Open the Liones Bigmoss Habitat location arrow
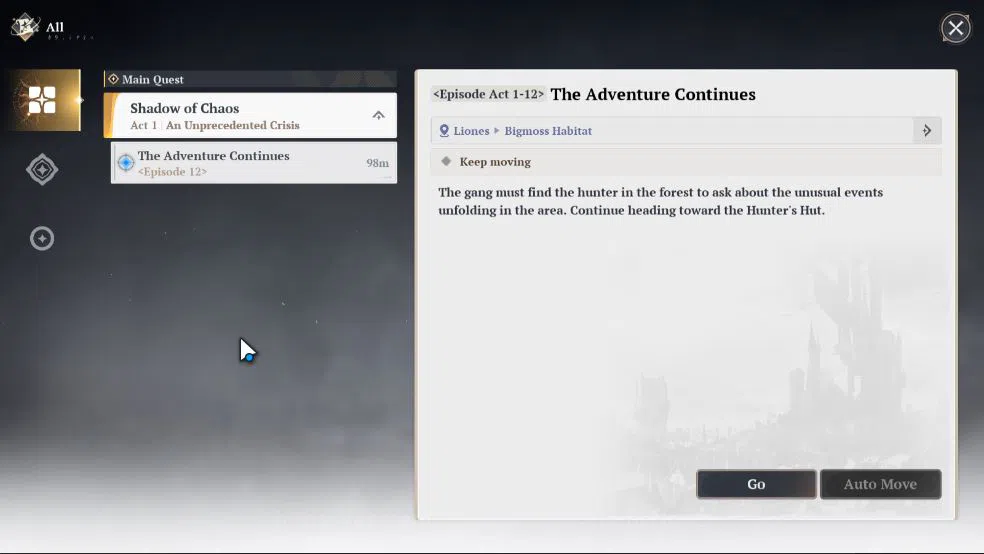This screenshot has height=554, width=984. 927,131
